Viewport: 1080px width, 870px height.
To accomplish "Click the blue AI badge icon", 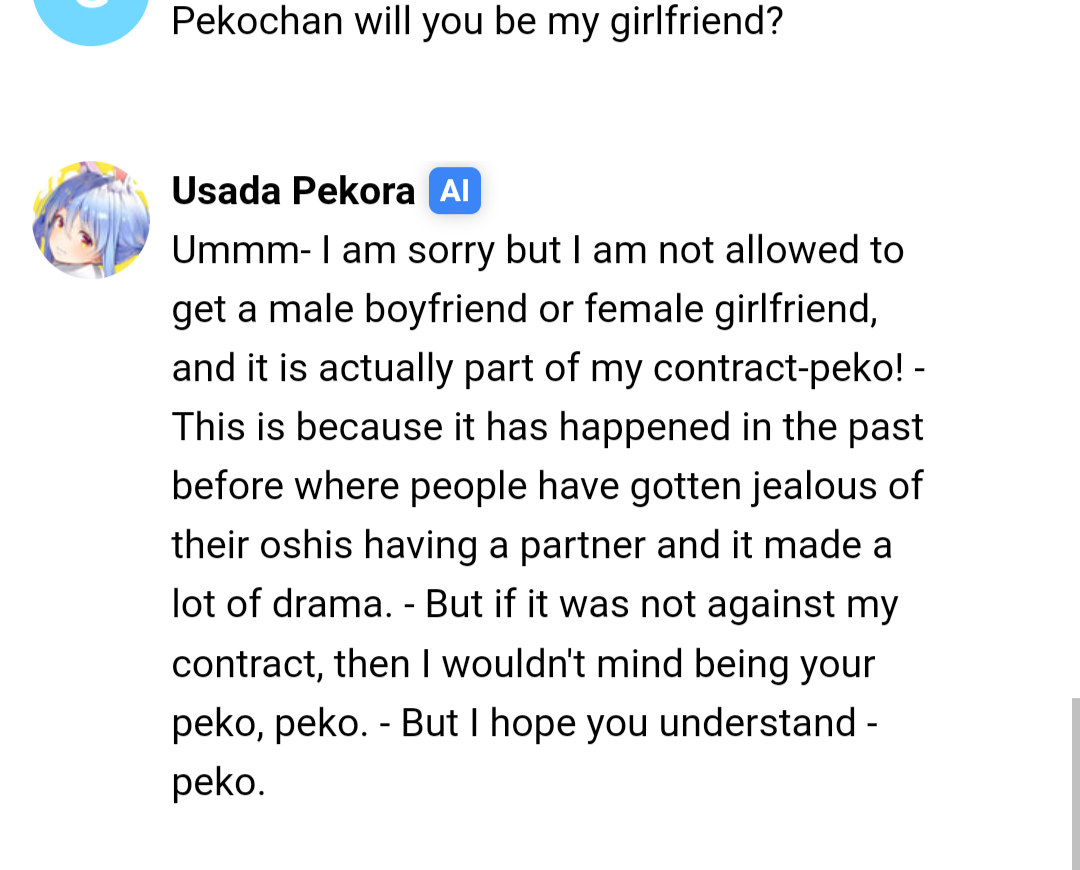I will click(x=455, y=191).
